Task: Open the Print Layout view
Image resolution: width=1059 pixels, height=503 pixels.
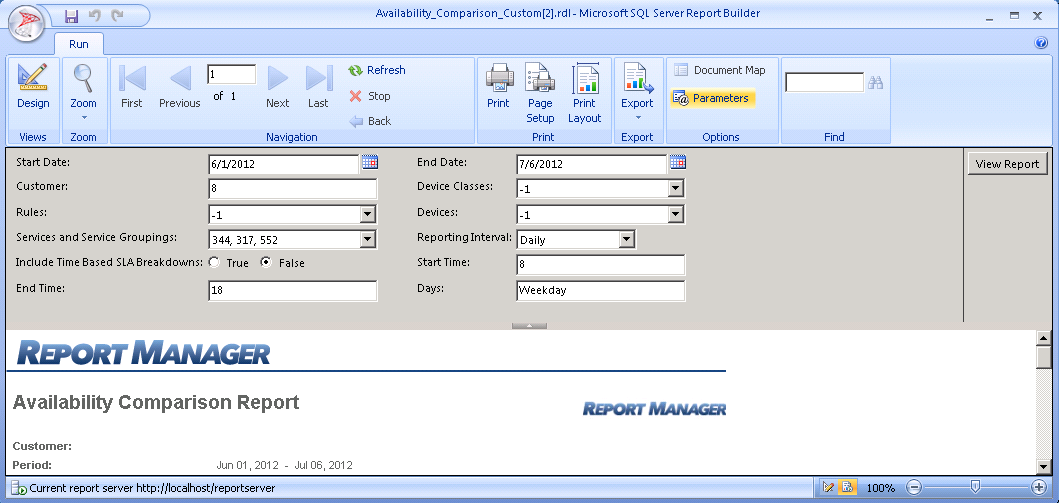Action: click(584, 92)
